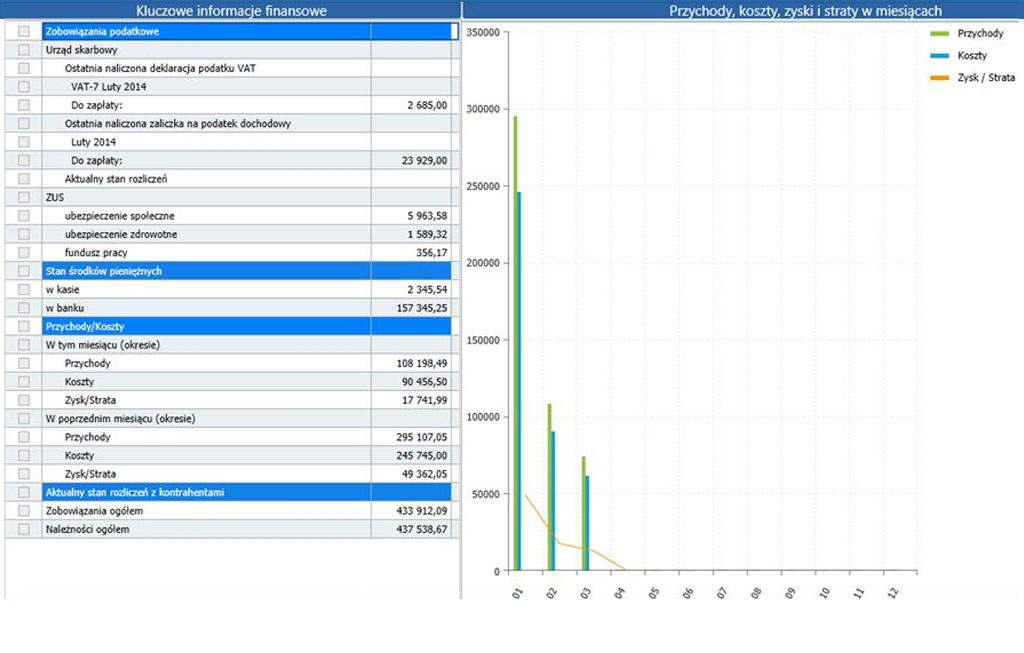Viewport: 1024px width, 653px height.
Task: Toggle checkbox in ZUS row
Action: tap(24, 197)
